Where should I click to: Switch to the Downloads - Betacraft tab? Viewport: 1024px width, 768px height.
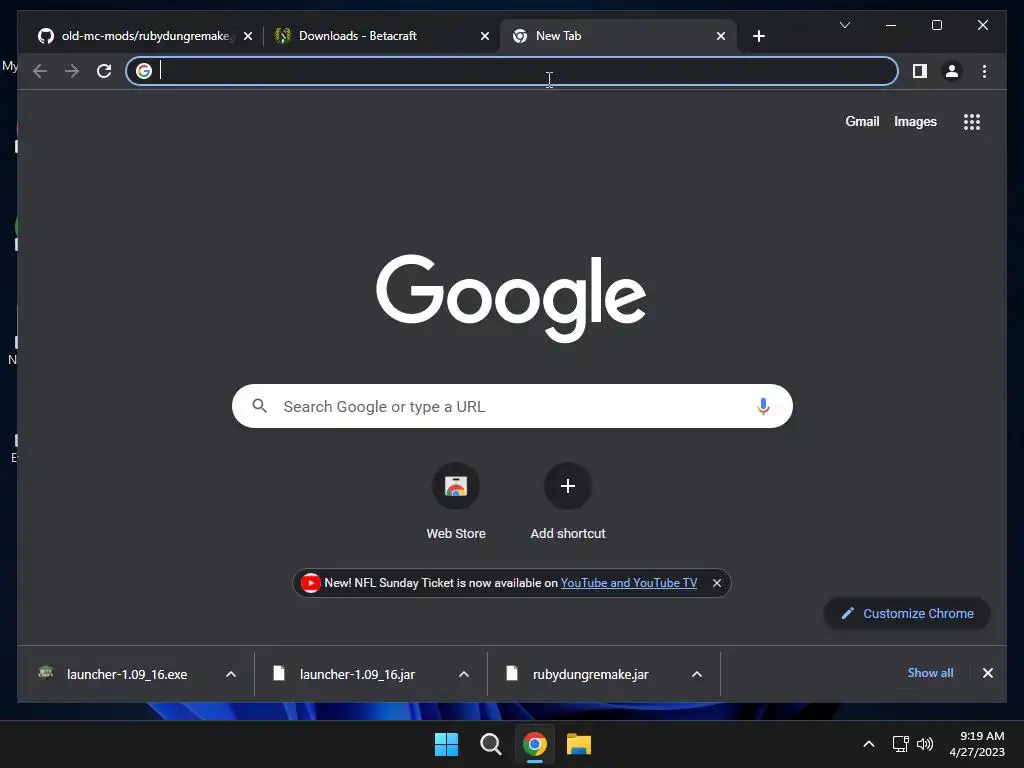tap(381, 36)
